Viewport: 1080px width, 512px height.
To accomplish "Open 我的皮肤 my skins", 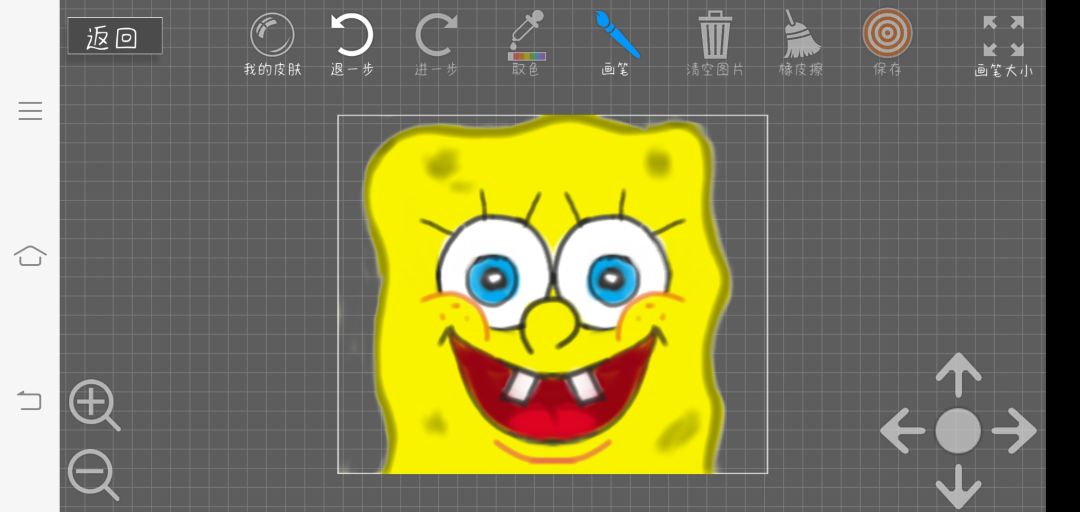I will (x=272, y=43).
